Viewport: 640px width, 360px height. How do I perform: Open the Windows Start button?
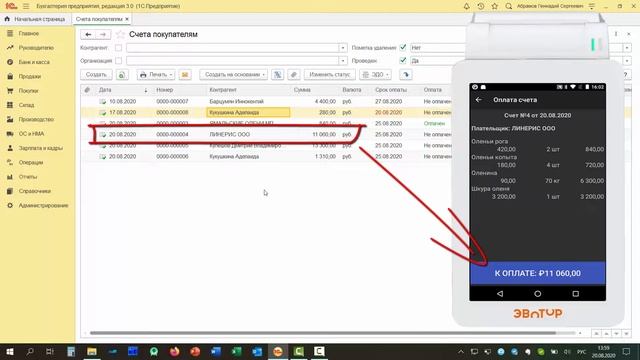(10, 351)
